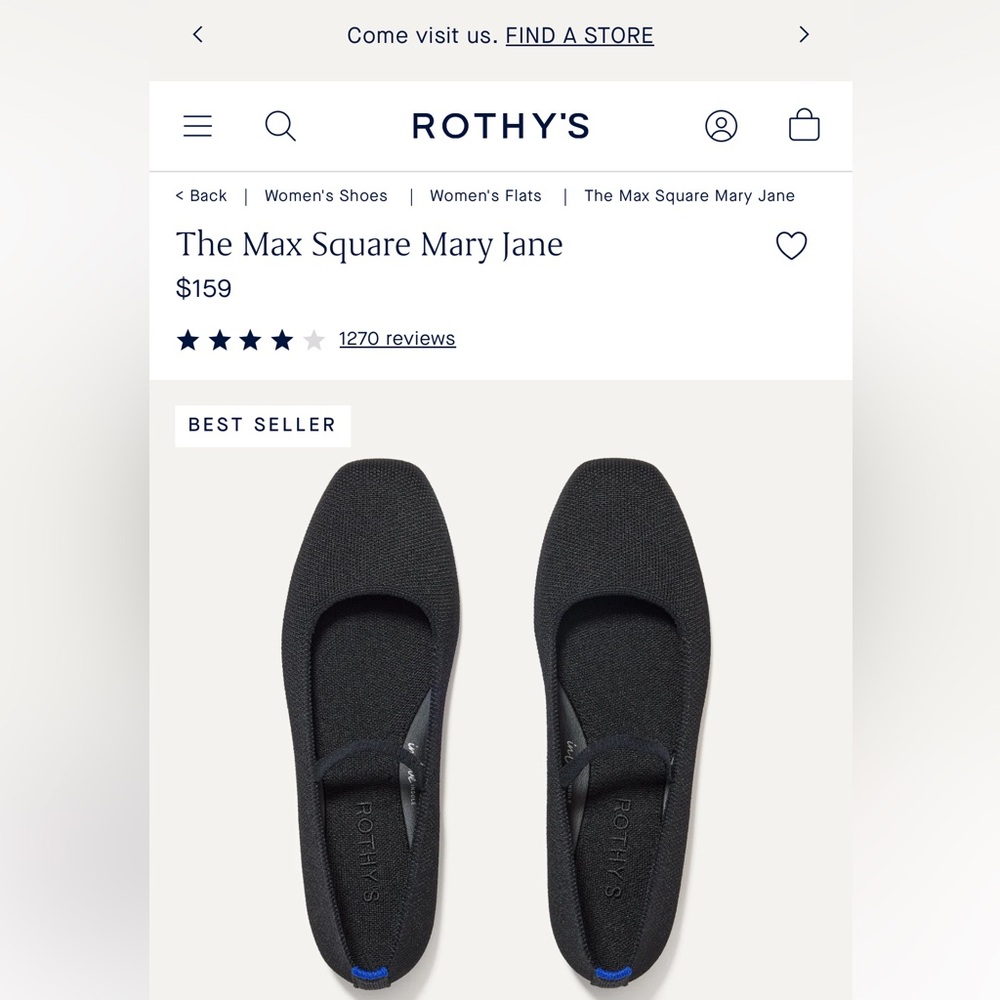Open the Women's Shoes breadcrumb

(325, 196)
